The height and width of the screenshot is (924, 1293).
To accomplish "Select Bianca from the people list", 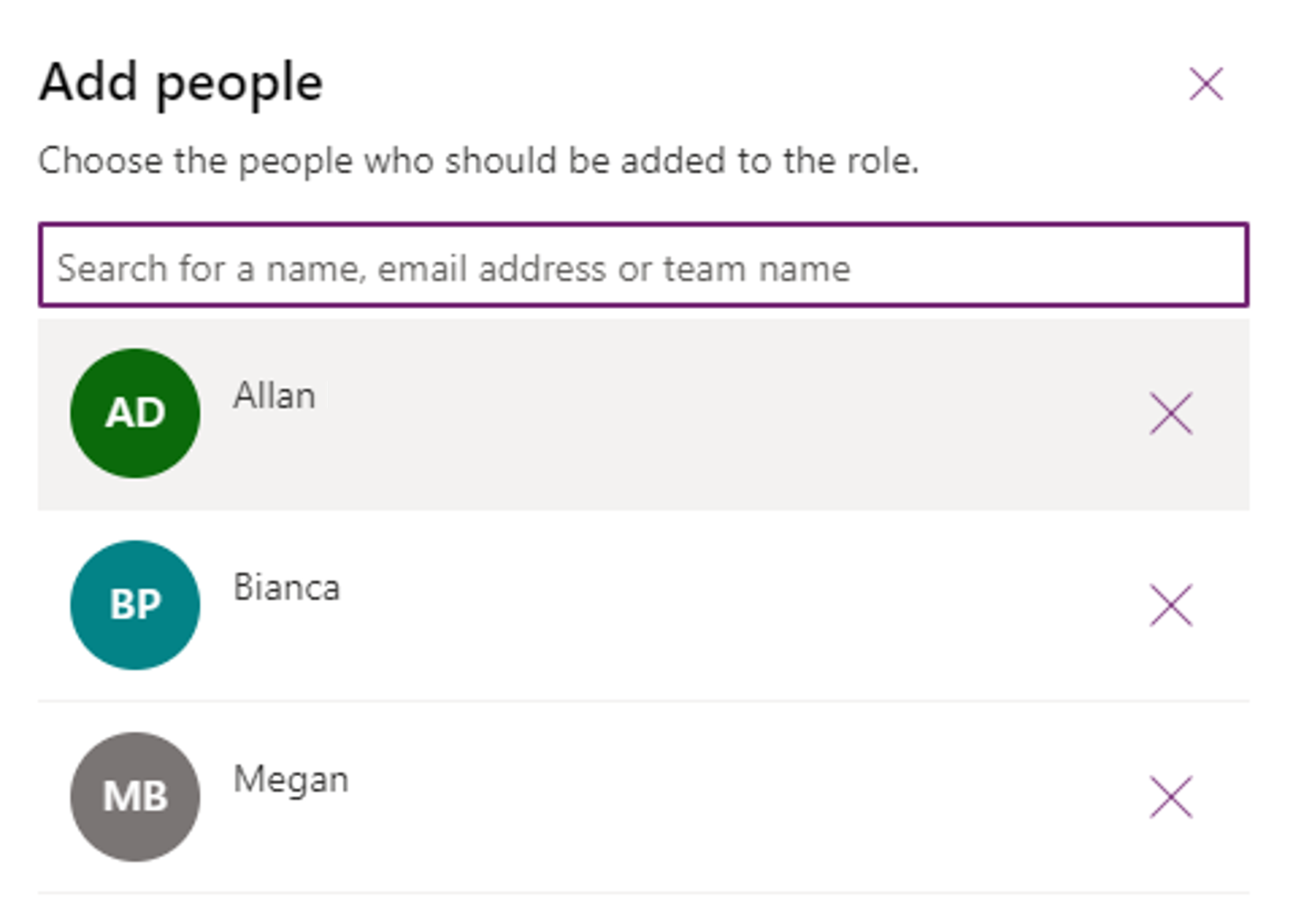I will tap(551, 604).
